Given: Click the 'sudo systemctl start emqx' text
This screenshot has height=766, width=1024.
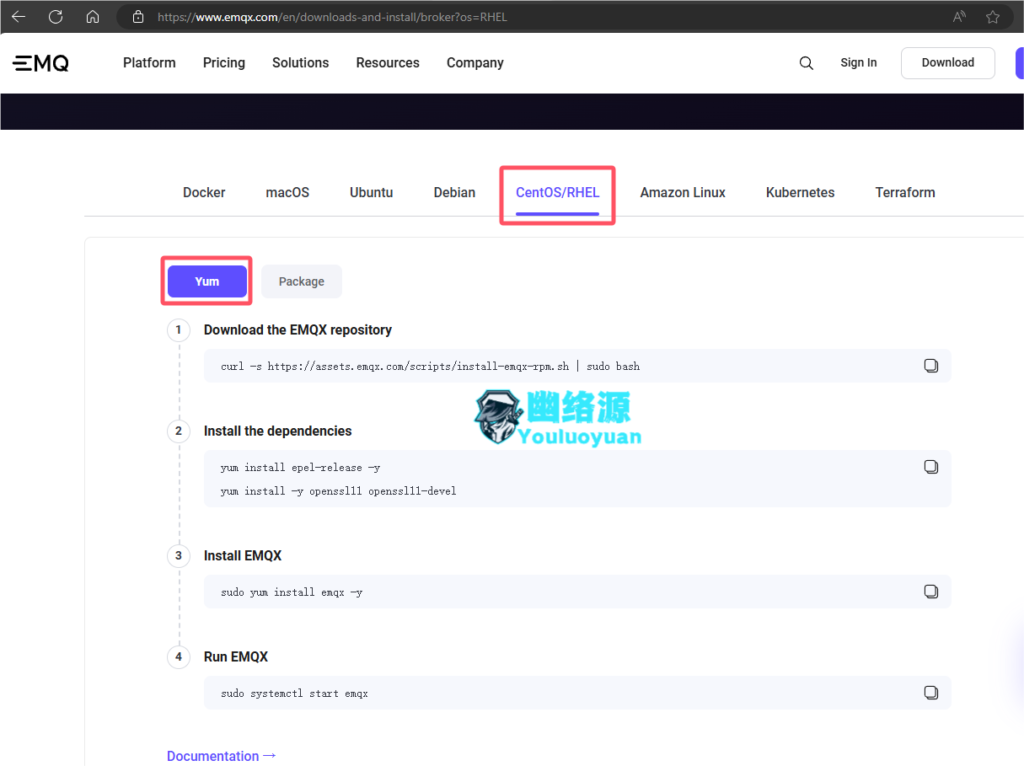Looking at the screenshot, I should pos(295,694).
